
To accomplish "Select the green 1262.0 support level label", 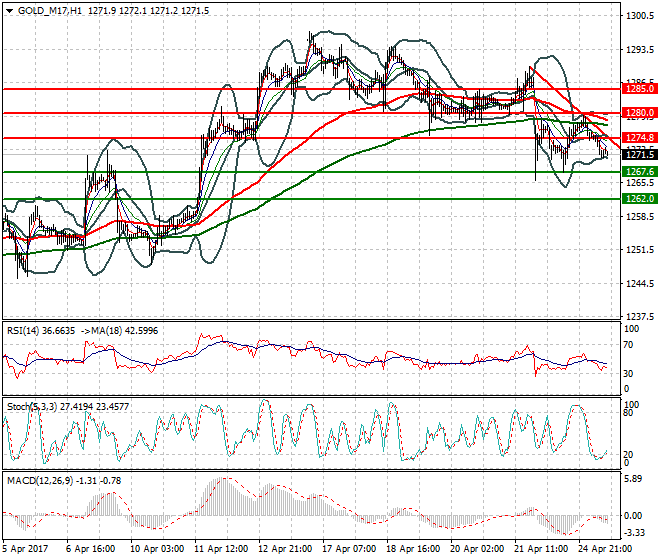I will 639,199.
